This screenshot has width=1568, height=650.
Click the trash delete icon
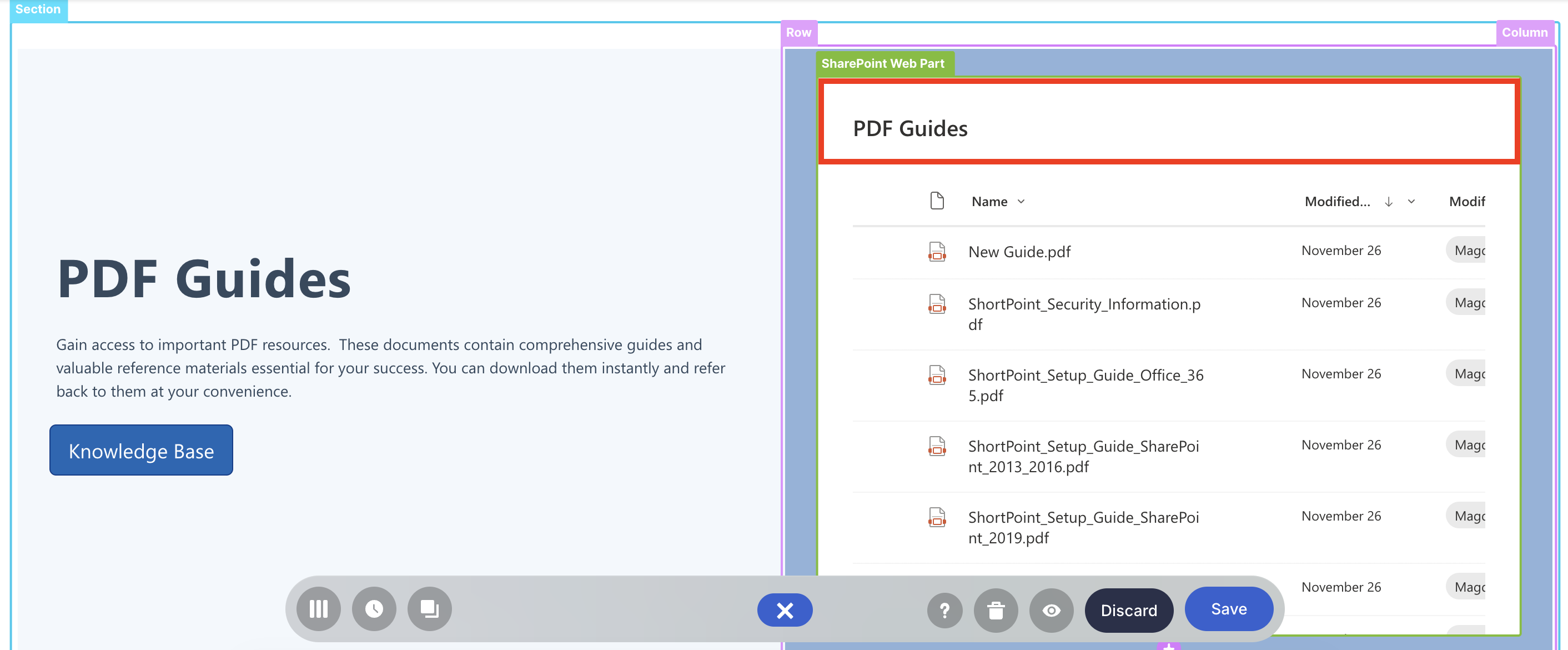tap(995, 610)
